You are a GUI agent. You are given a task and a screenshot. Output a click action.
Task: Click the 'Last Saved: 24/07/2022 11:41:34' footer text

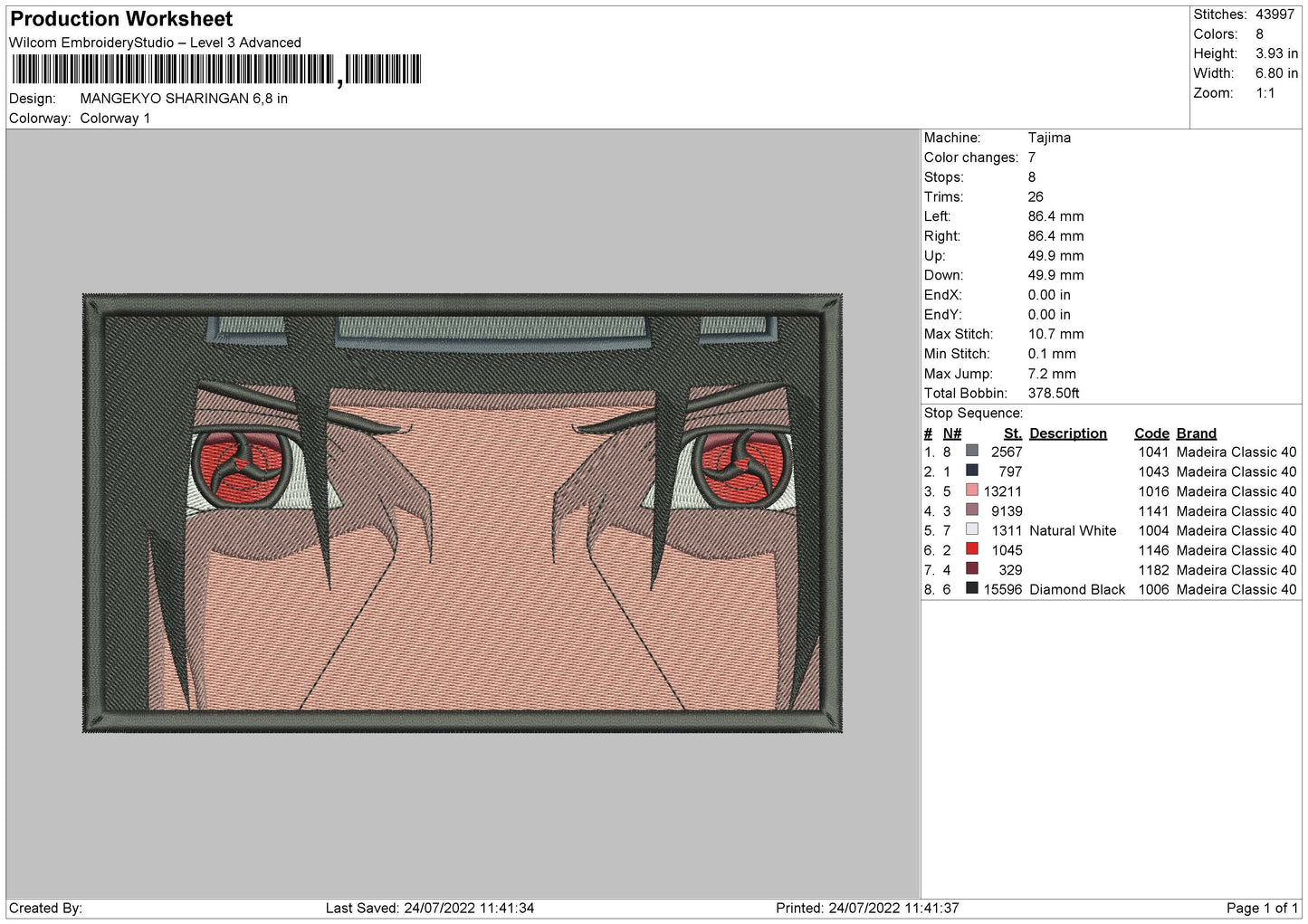click(430, 908)
